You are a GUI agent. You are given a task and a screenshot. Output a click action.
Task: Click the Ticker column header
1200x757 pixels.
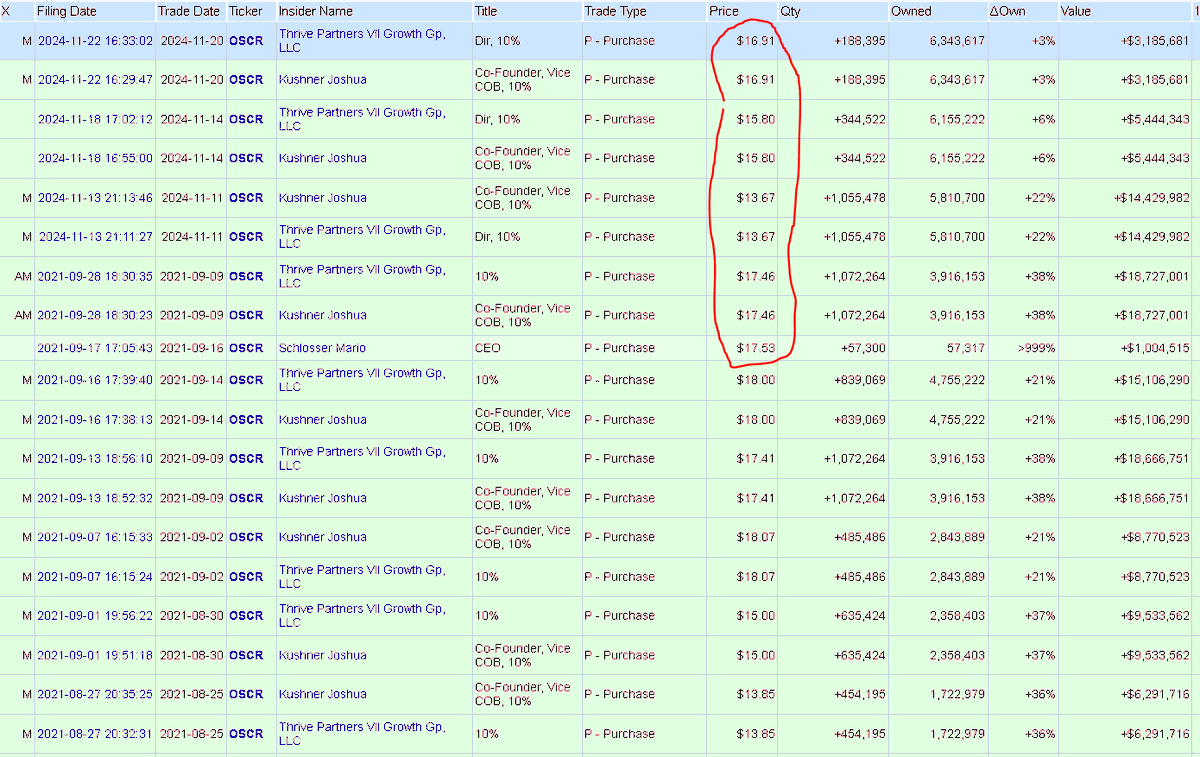[244, 12]
